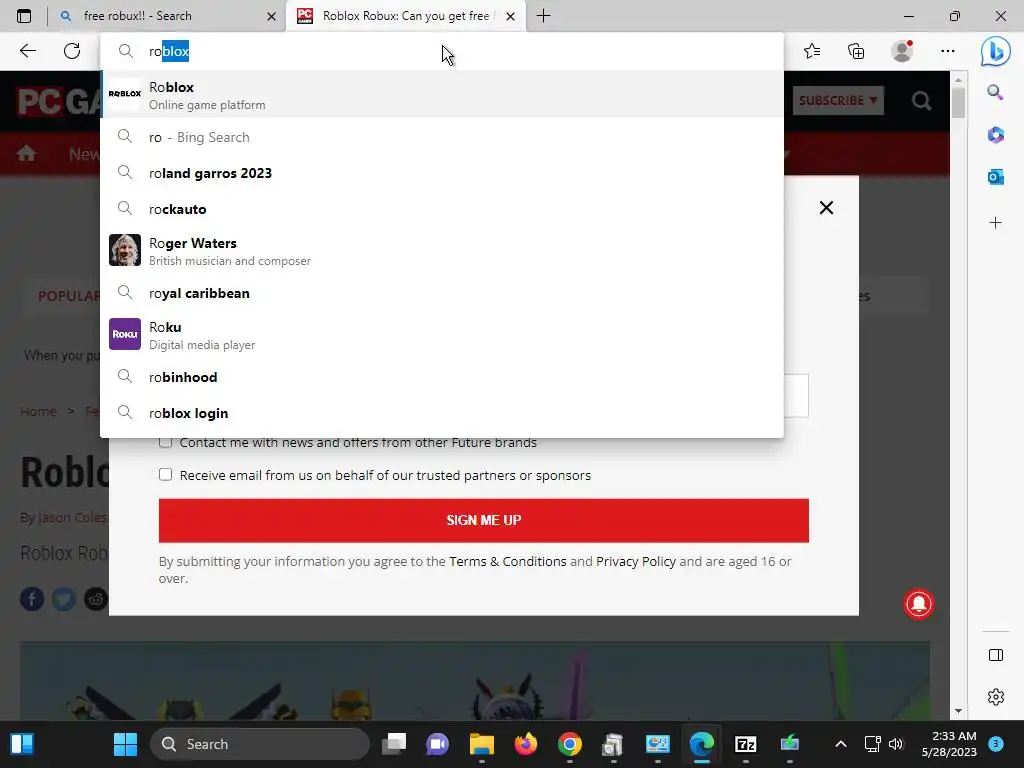
Task: Open File Explorer from the taskbar
Action: coord(482,744)
